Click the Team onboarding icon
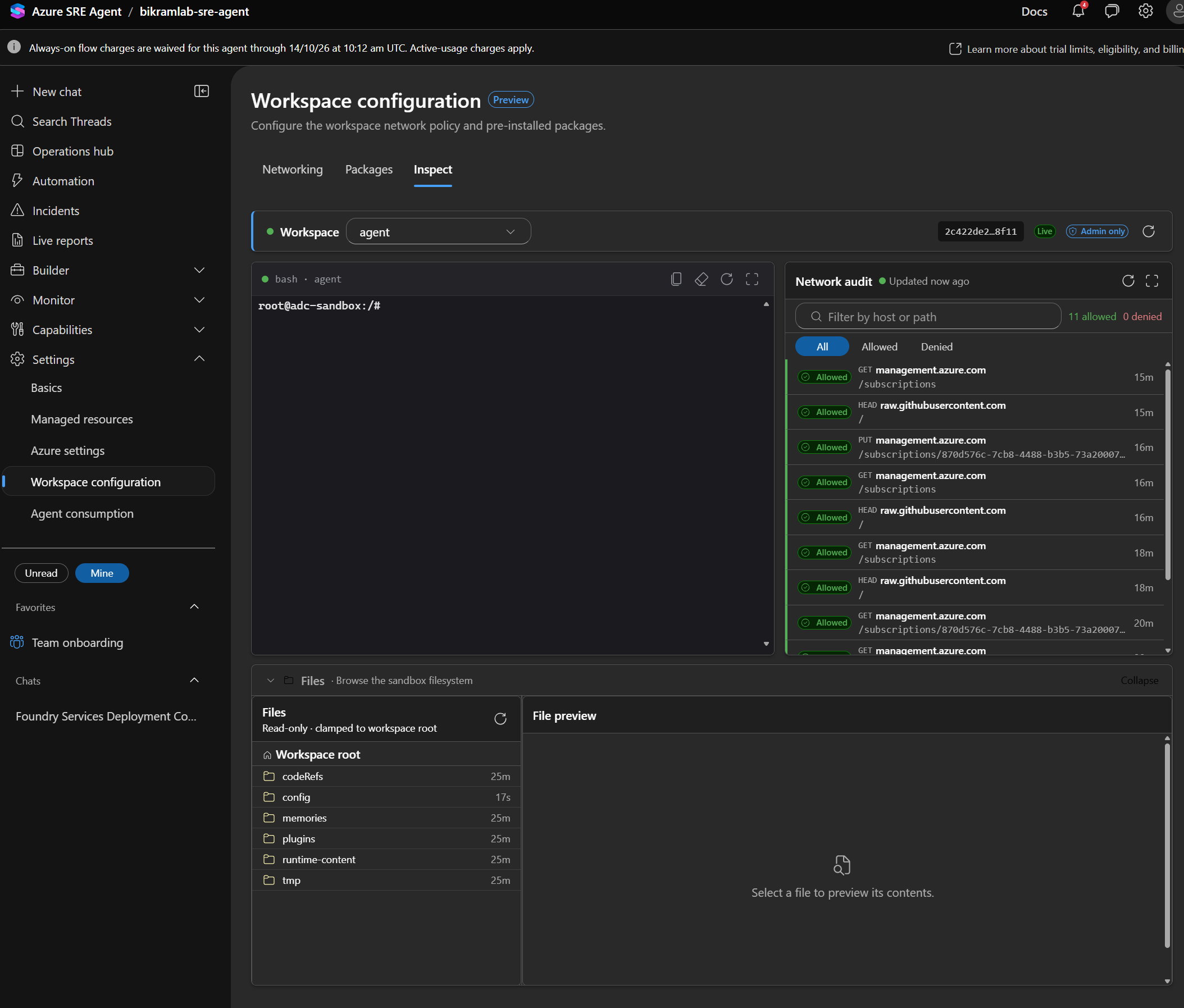 pos(17,642)
